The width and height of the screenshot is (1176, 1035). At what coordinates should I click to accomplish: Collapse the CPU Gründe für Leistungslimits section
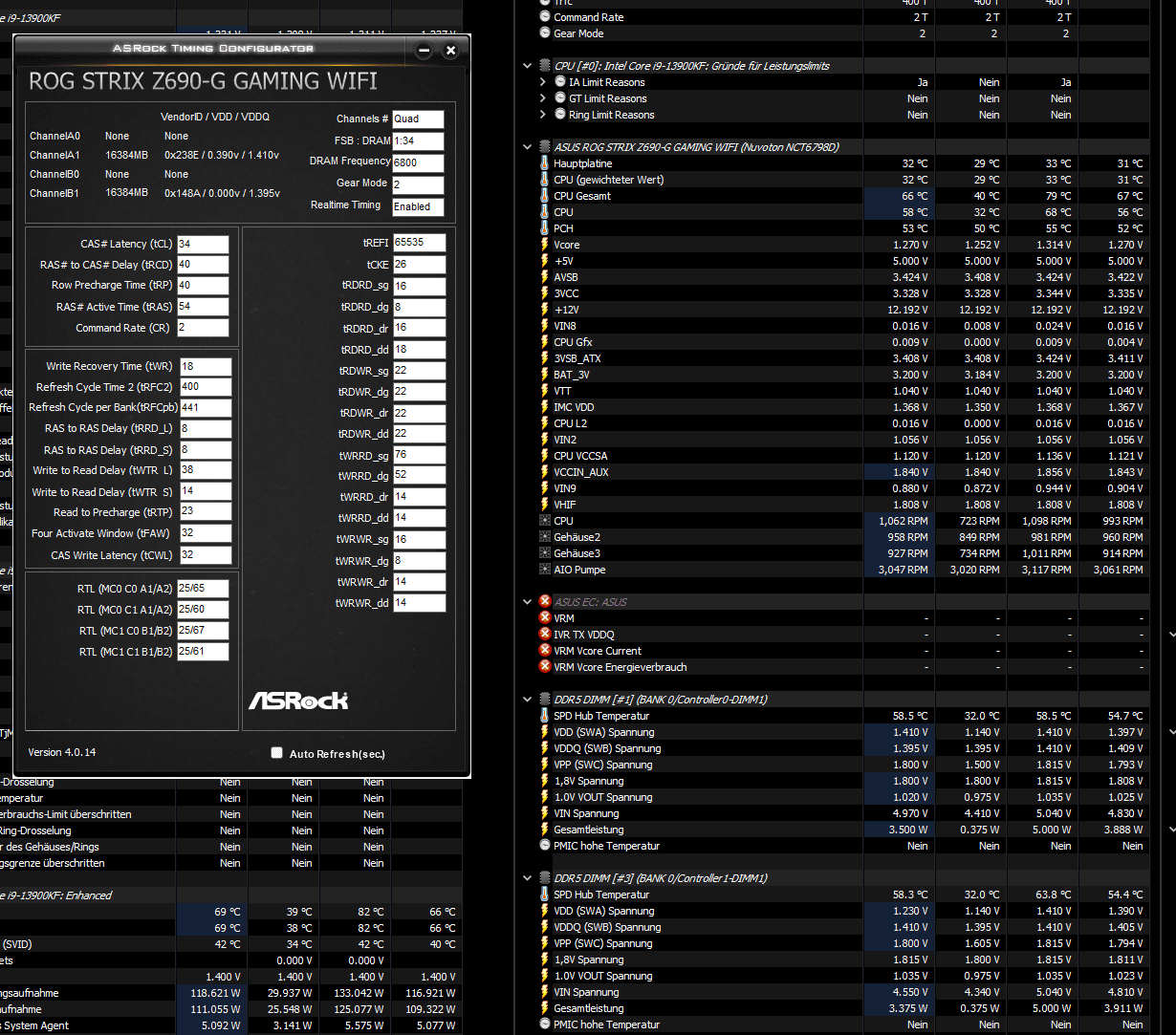click(x=529, y=66)
